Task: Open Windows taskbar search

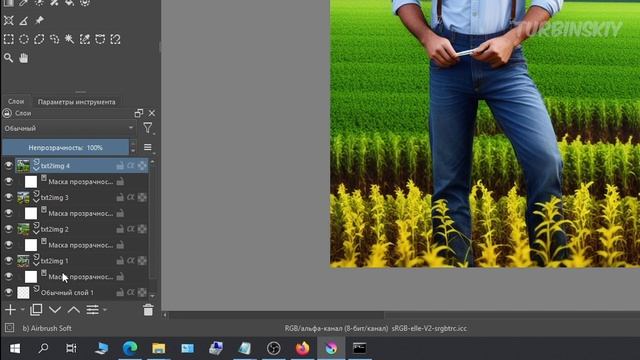Action: coord(43,348)
